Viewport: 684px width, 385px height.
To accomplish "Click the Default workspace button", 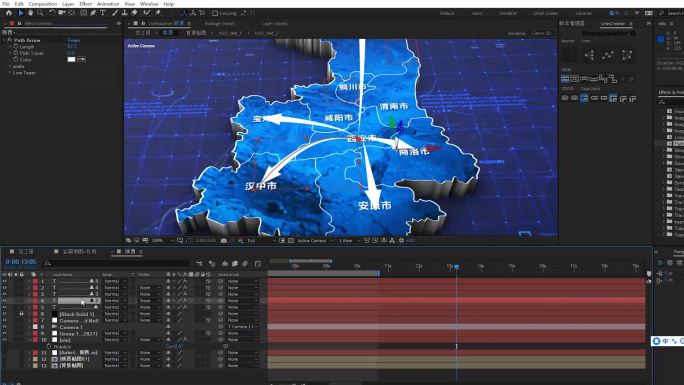I will (x=447, y=14).
